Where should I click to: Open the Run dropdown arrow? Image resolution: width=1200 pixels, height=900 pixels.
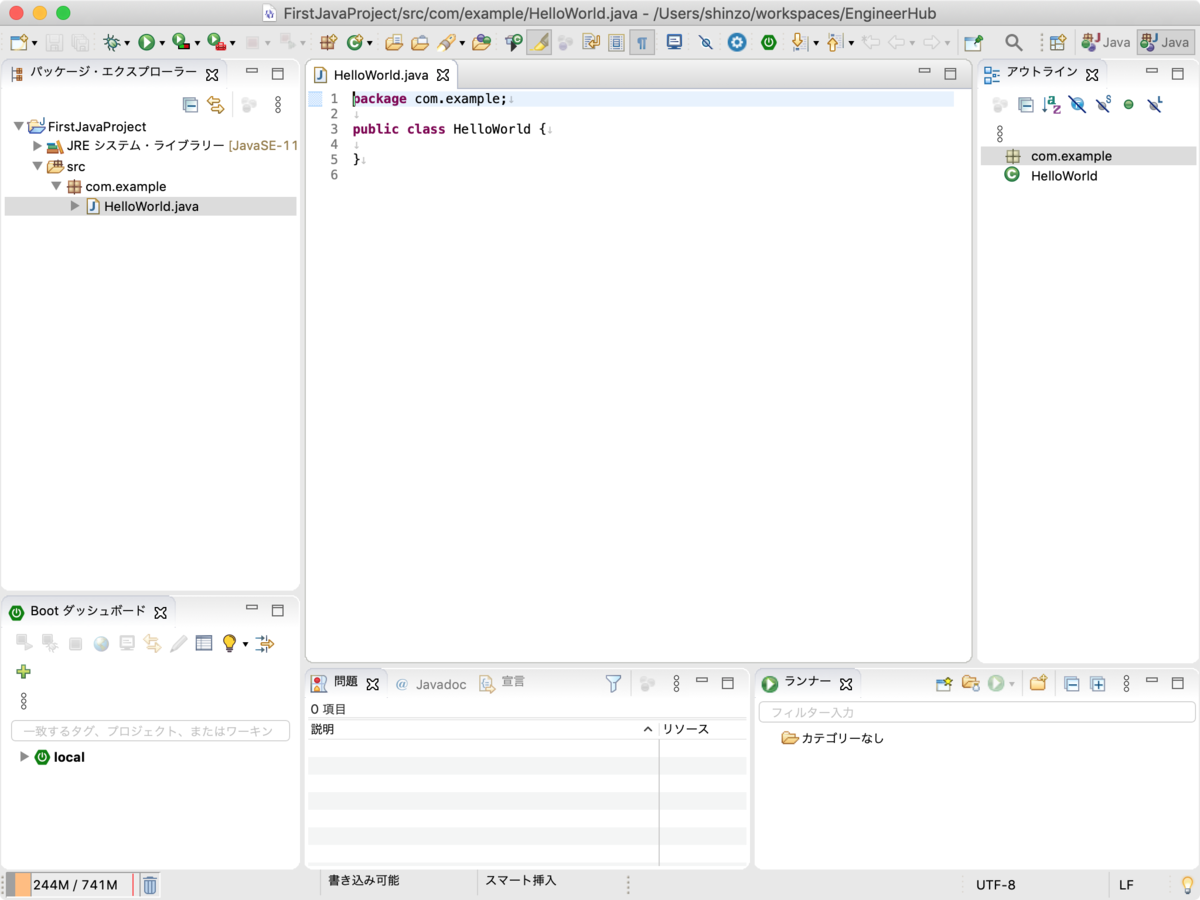tap(162, 43)
